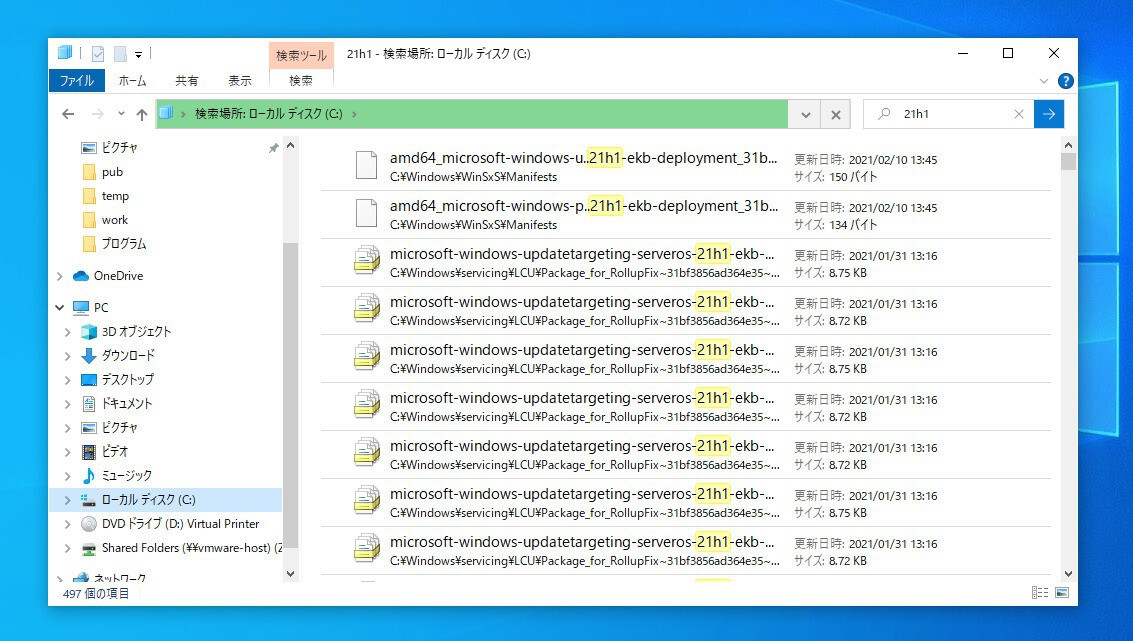Click the 2021/02/10 13:45 date of 150 バイト result
1133x641 pixels.
click(x=892, y=160)
